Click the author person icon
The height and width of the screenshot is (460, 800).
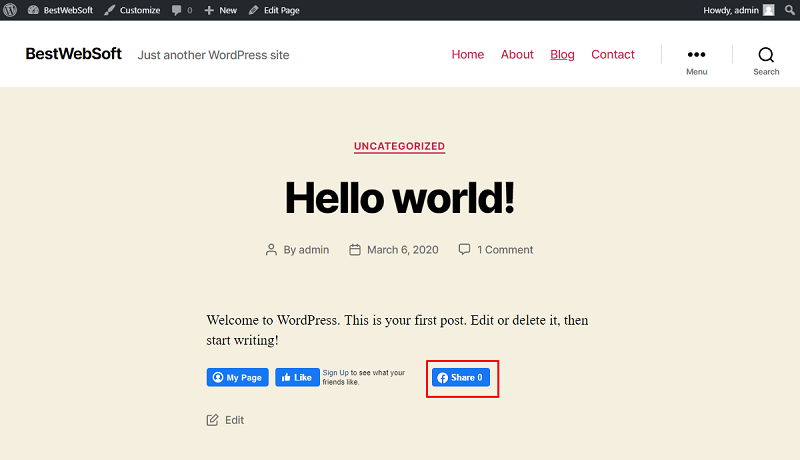pos(271,250)
